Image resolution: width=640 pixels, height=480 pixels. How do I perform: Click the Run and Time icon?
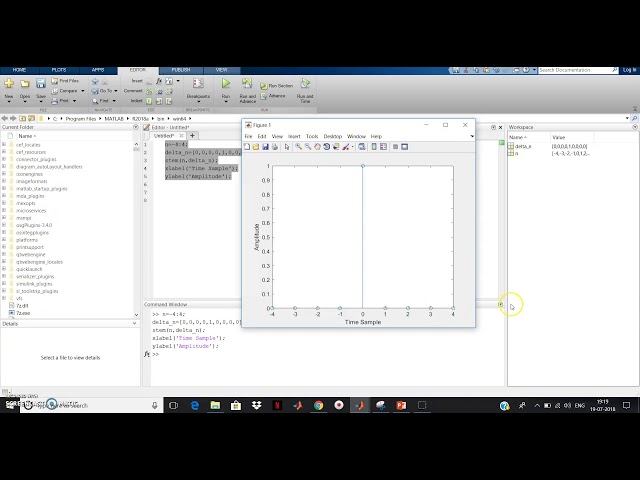[x=305, y=84]
